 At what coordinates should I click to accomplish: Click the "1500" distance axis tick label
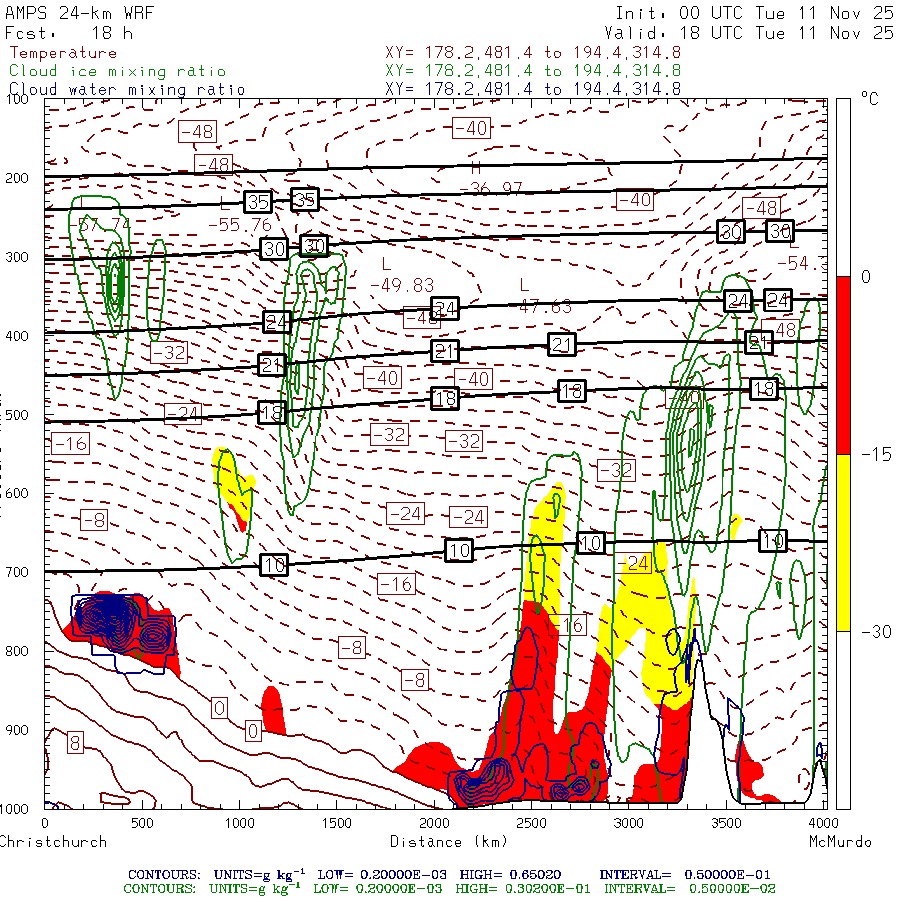pyautogui.click(x=336, y=823)
